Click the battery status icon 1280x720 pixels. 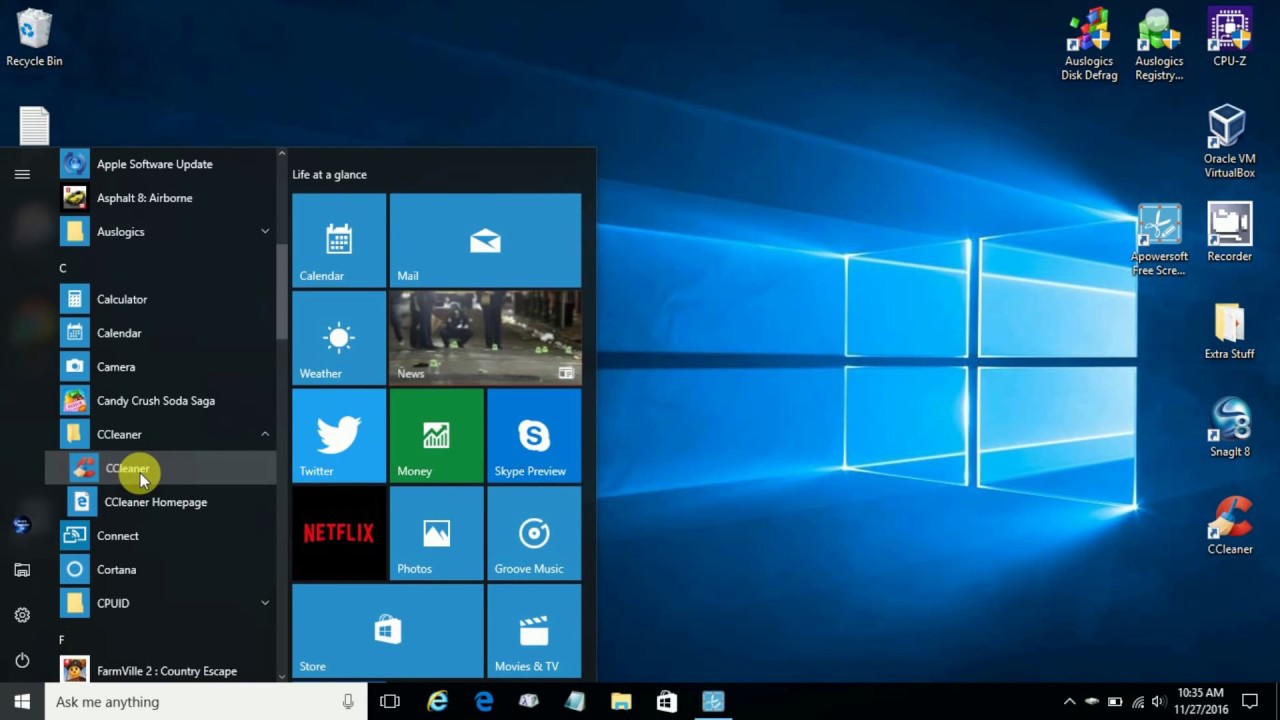click(x=1115, y=702)
